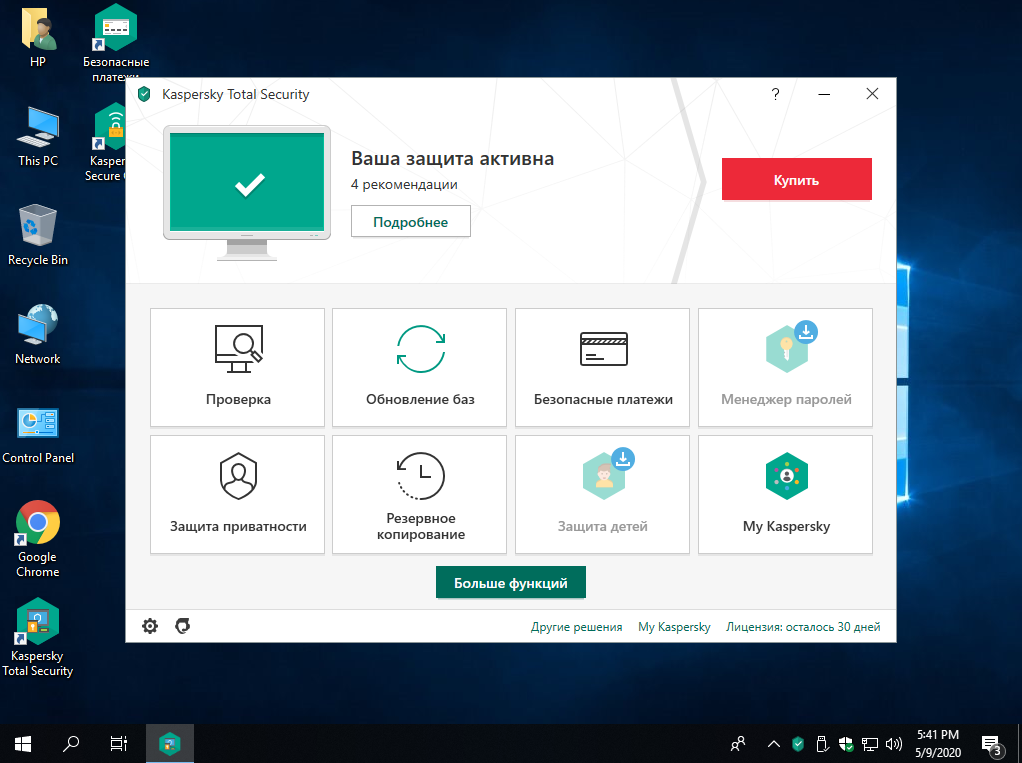
Task: Click volume speaker tray icon
Action: (894, 743)
